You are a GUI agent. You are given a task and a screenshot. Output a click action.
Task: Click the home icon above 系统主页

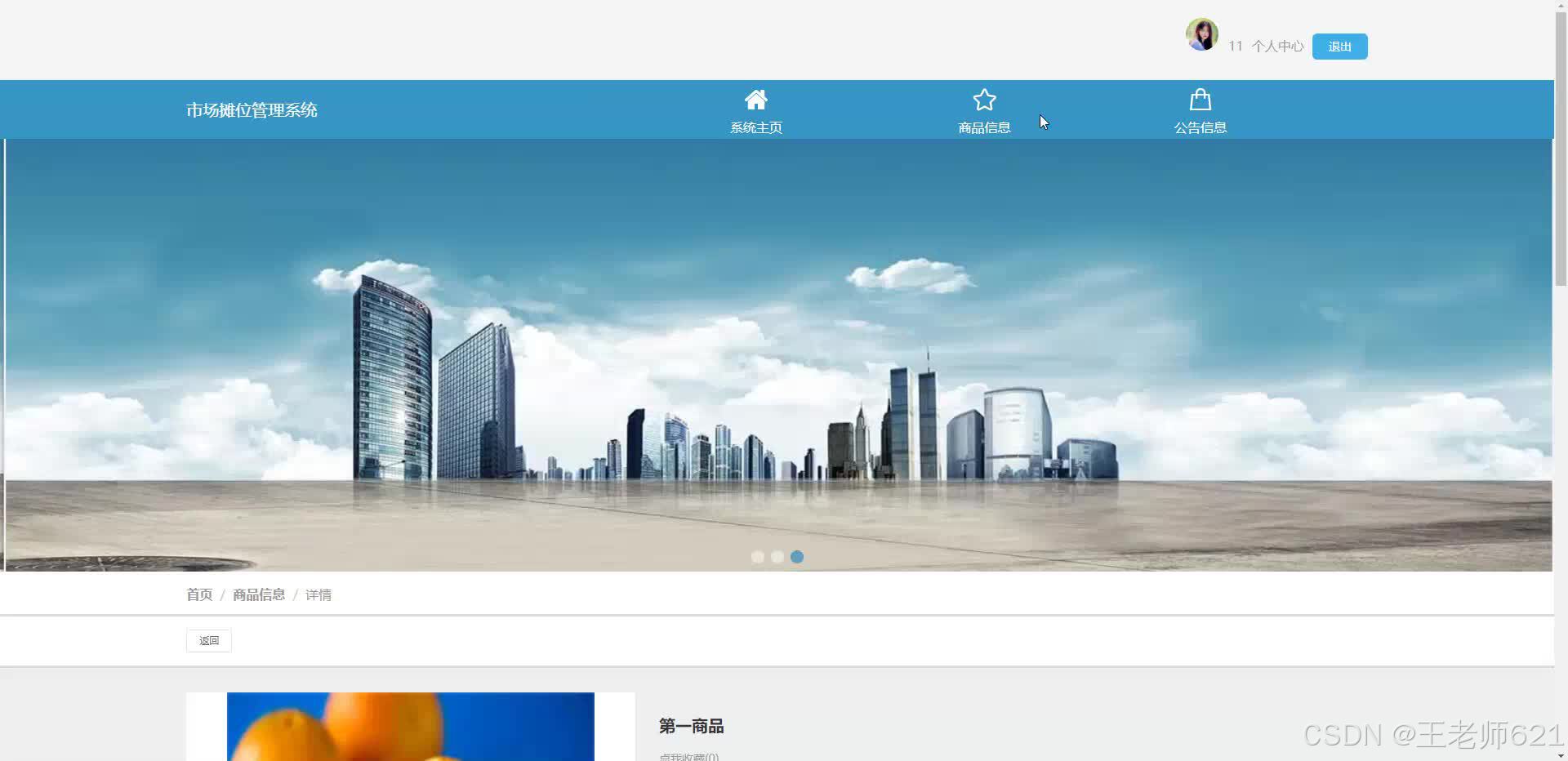(755, 100)
